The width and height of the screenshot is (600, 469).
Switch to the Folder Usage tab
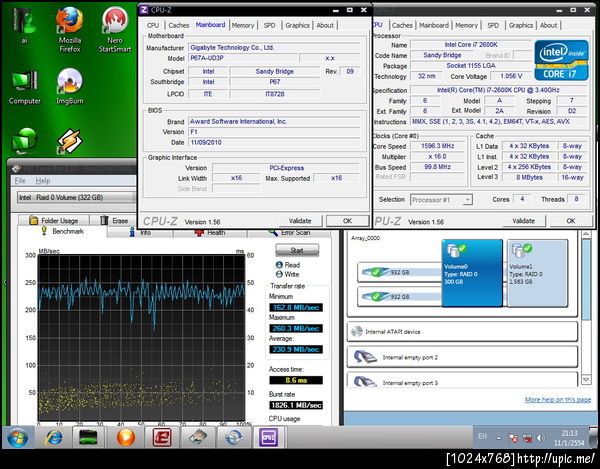tap(54, 220)
